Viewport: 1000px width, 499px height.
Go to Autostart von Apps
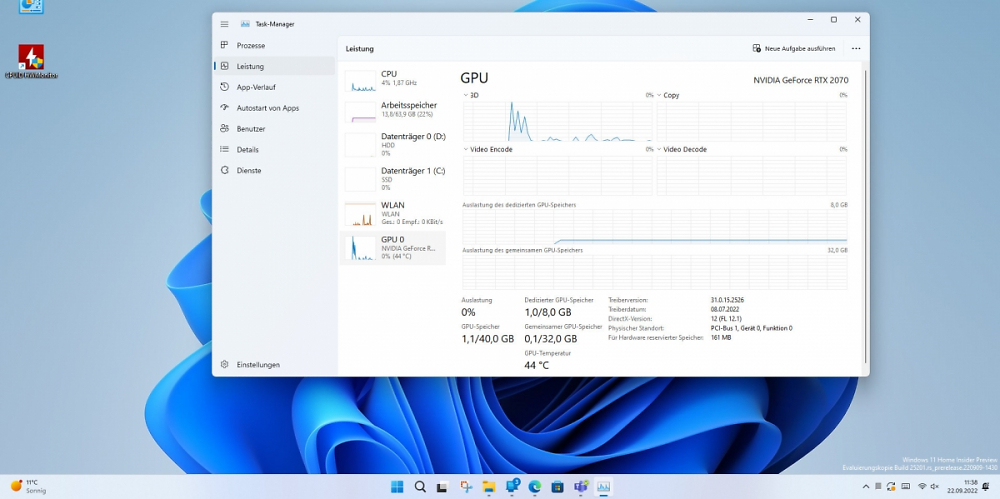point(274,108)
